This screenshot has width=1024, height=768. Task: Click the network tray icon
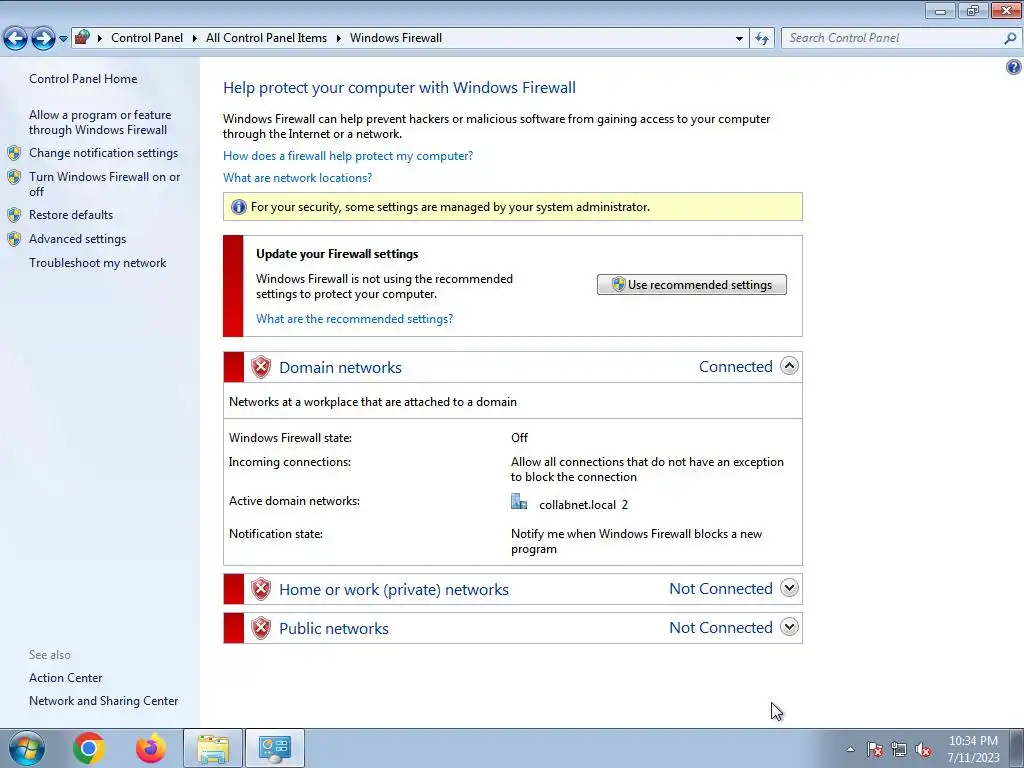899,750
